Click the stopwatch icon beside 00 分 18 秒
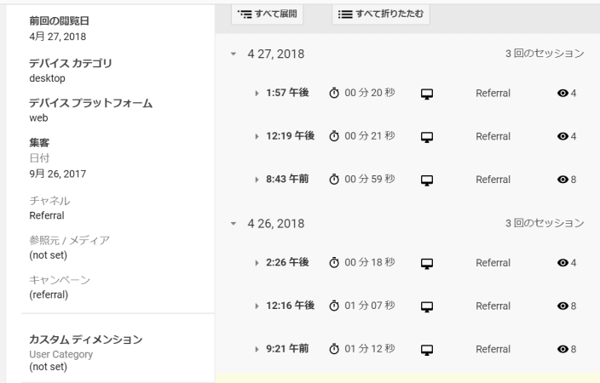Image resolution: width=600 pixels, height=383 pixels. [x=334, y=262]
